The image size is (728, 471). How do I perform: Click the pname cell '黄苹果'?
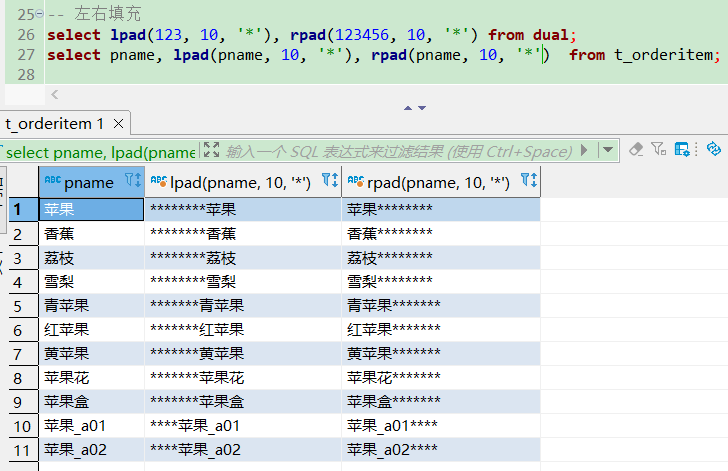coord(91,354)
